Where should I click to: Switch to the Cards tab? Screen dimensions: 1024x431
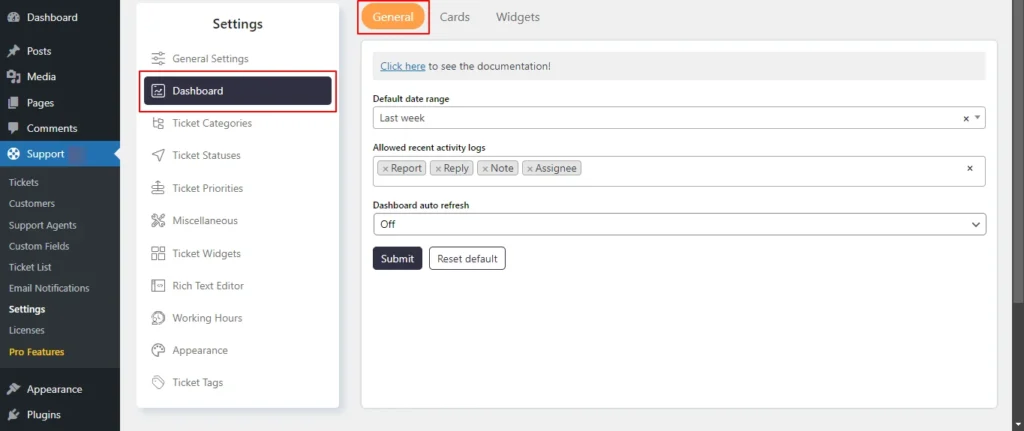coord(455,17)
